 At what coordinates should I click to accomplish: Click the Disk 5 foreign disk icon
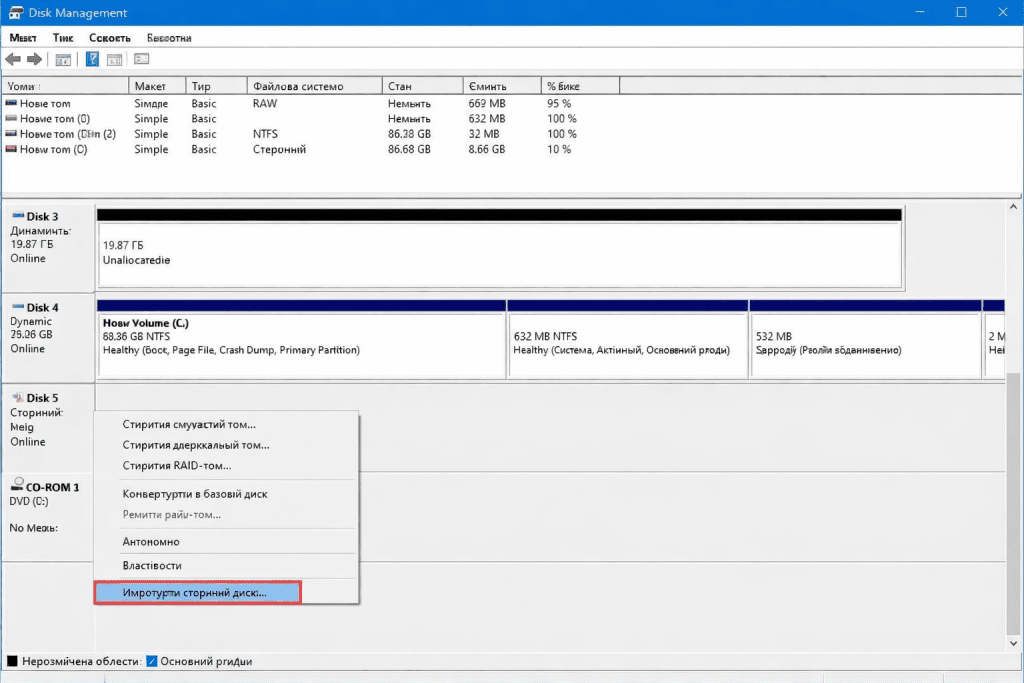click(16, 398)
